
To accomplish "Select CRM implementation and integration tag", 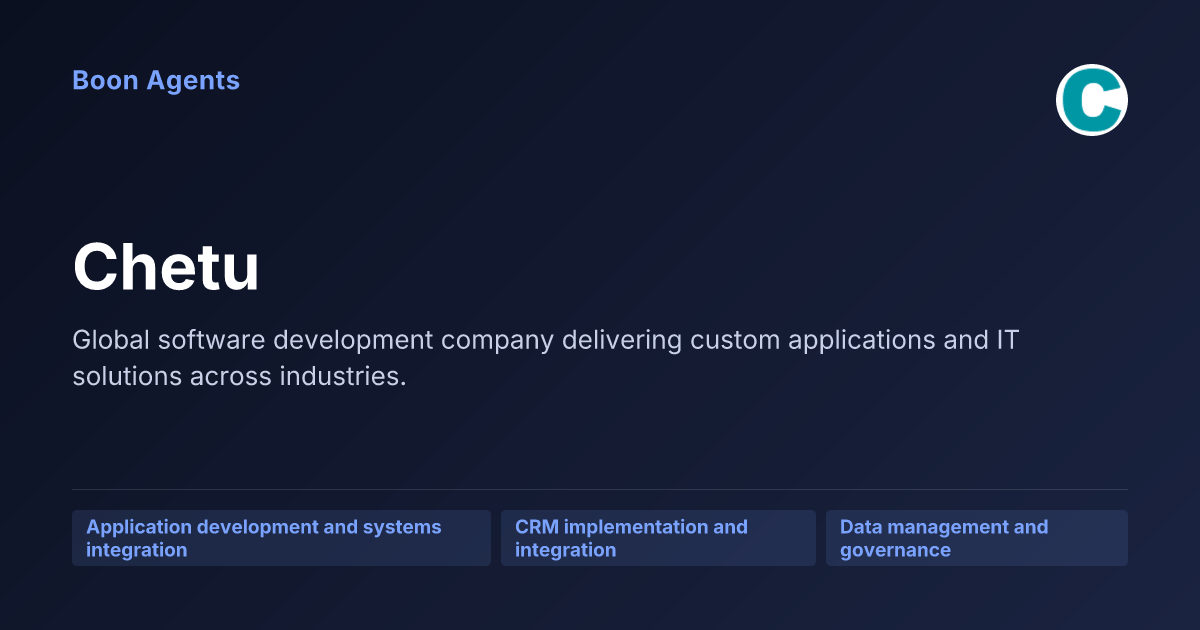I will [658, 538].
